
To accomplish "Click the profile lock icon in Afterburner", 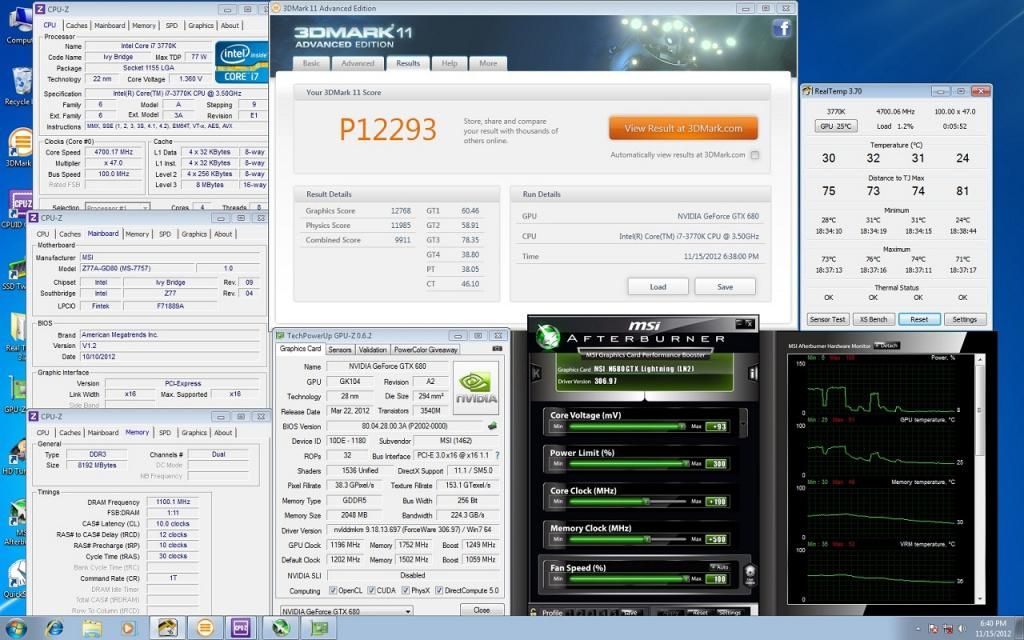I will (534, 612).
